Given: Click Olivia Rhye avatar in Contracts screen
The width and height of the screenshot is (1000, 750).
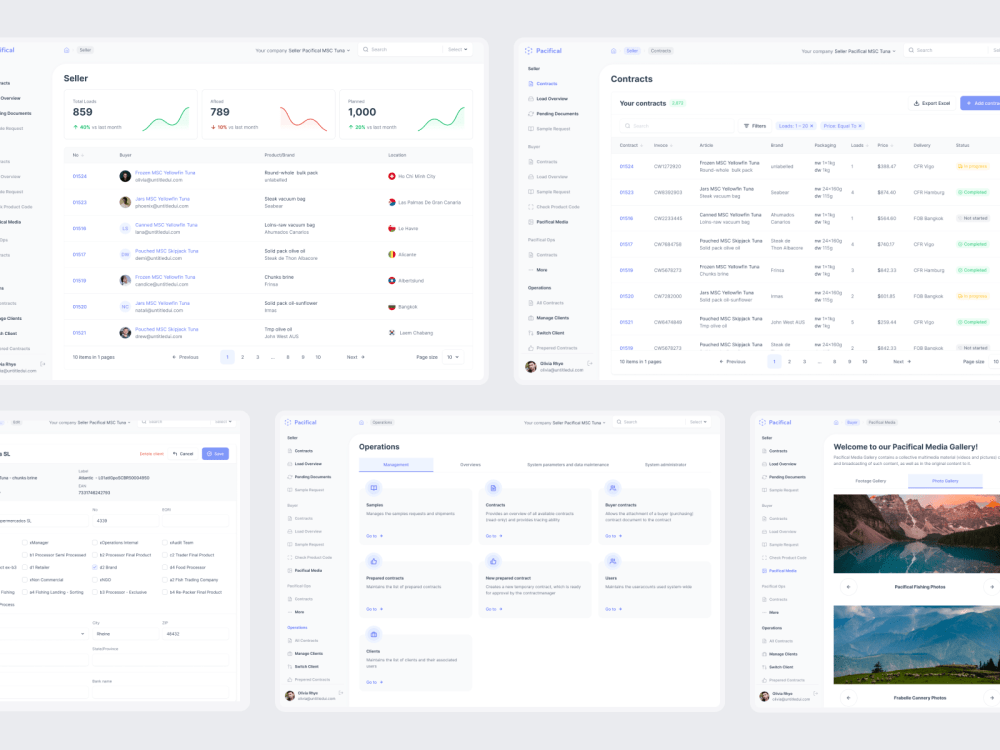Looking at the screenshot, I should [x=531, y=366].
